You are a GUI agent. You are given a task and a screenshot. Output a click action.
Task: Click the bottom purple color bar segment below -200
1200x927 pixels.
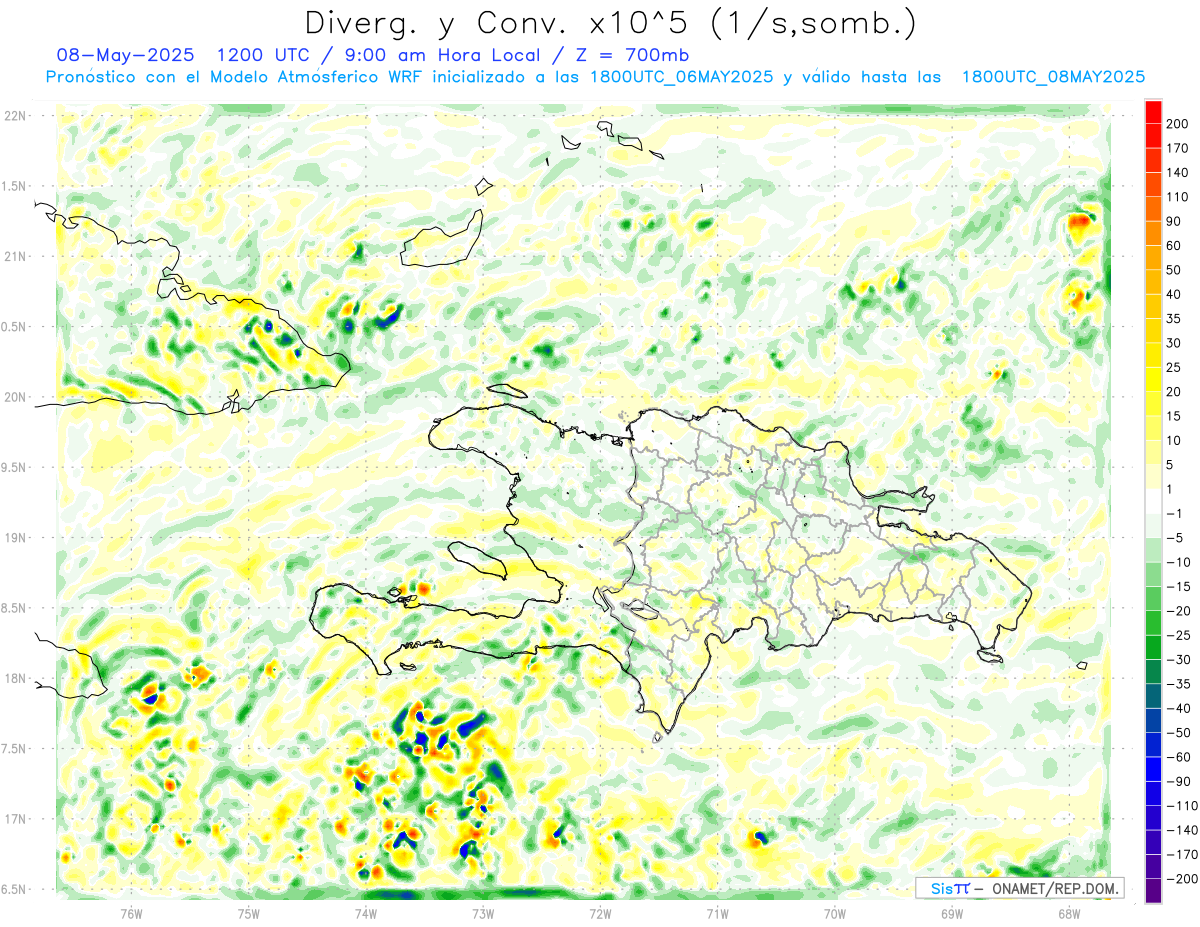pyautogui.click(x=1153, y=891)
